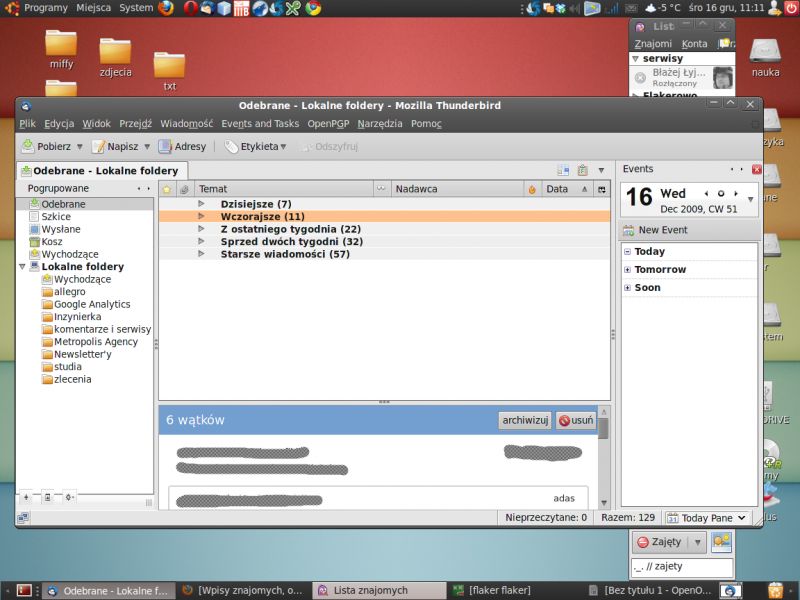The height and width of the screenshot is (600, 800).
Task: Expand the Dzisiejsze (7) group
Action: (x=201, y=204)
